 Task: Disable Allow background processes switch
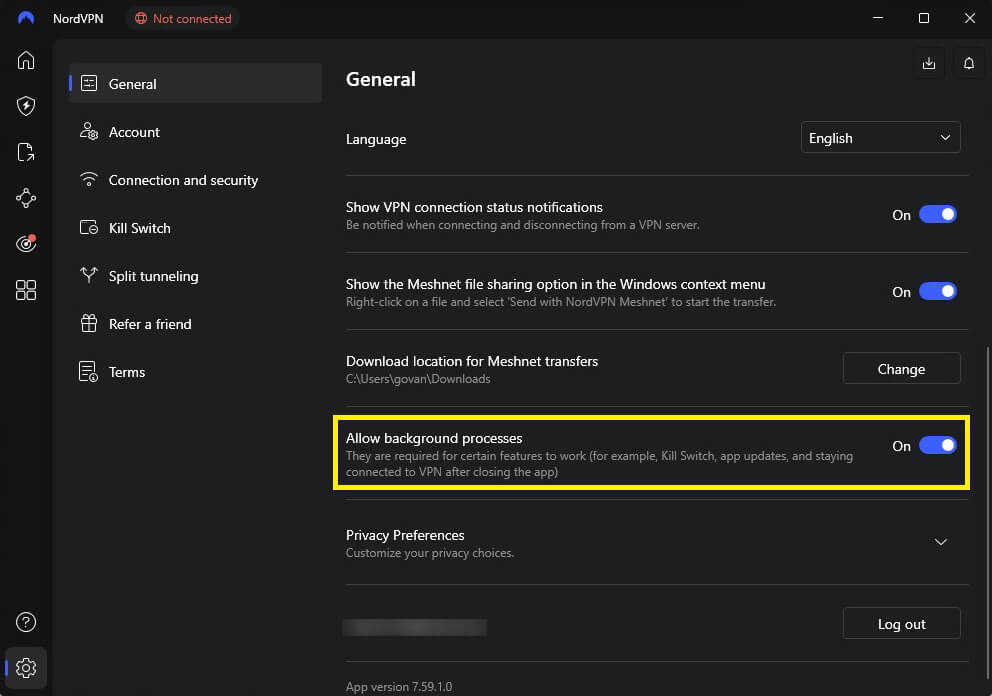(938, 445)
